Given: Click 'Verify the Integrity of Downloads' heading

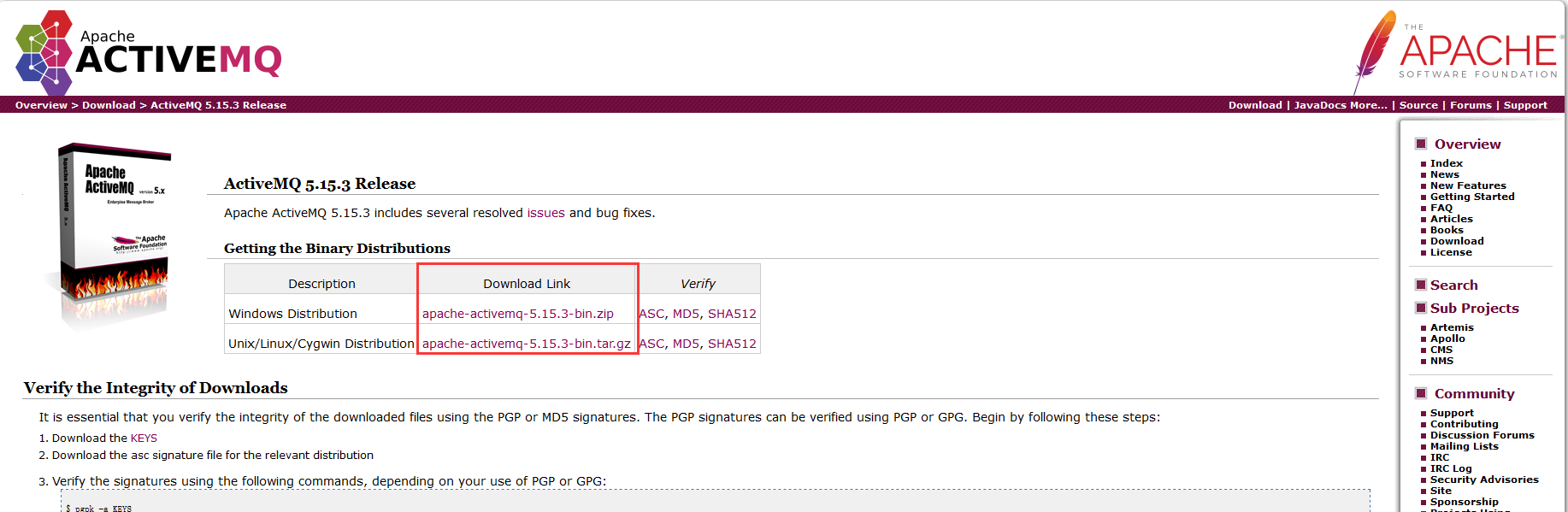Looking at the screenshot, I should pyautogui.click(x=156, y=388).
